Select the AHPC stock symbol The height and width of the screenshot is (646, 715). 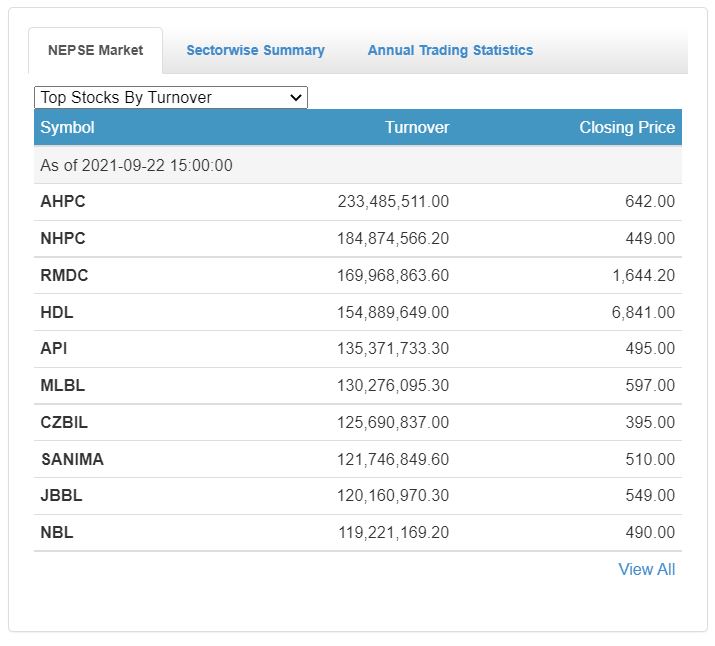pyautogui.click(x=63, y=201)
